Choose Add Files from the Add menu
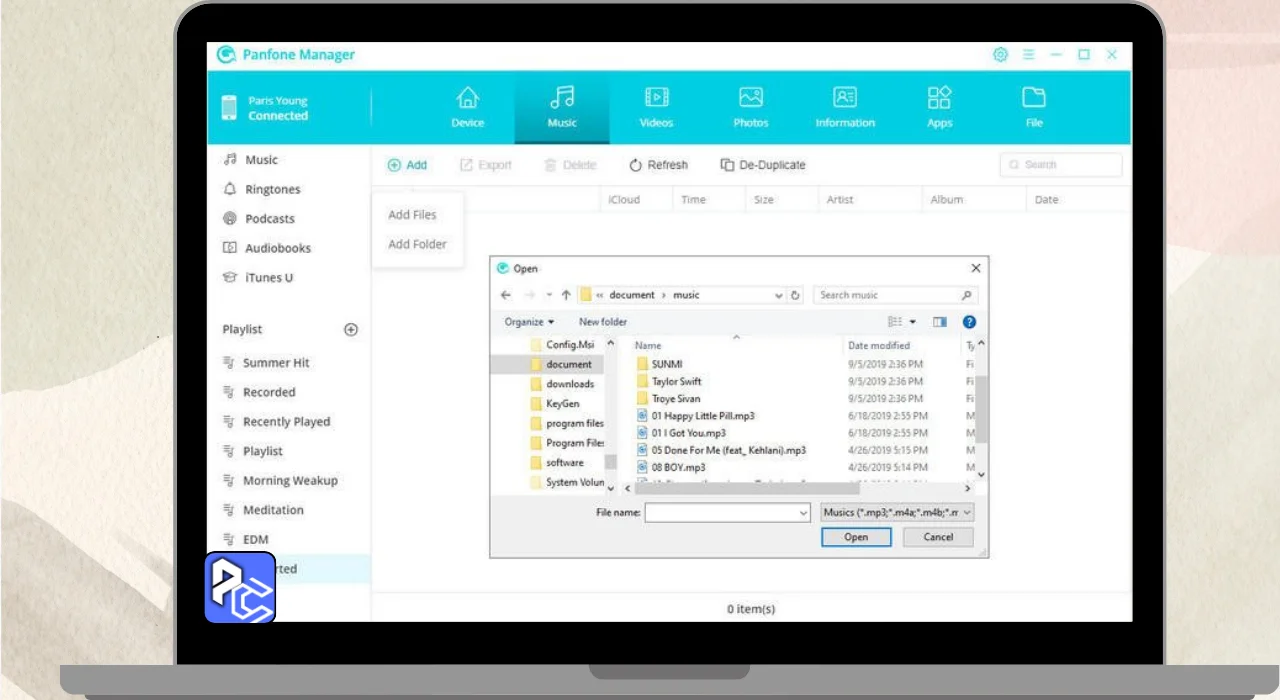1280x700 pixels. pos(412,215)
